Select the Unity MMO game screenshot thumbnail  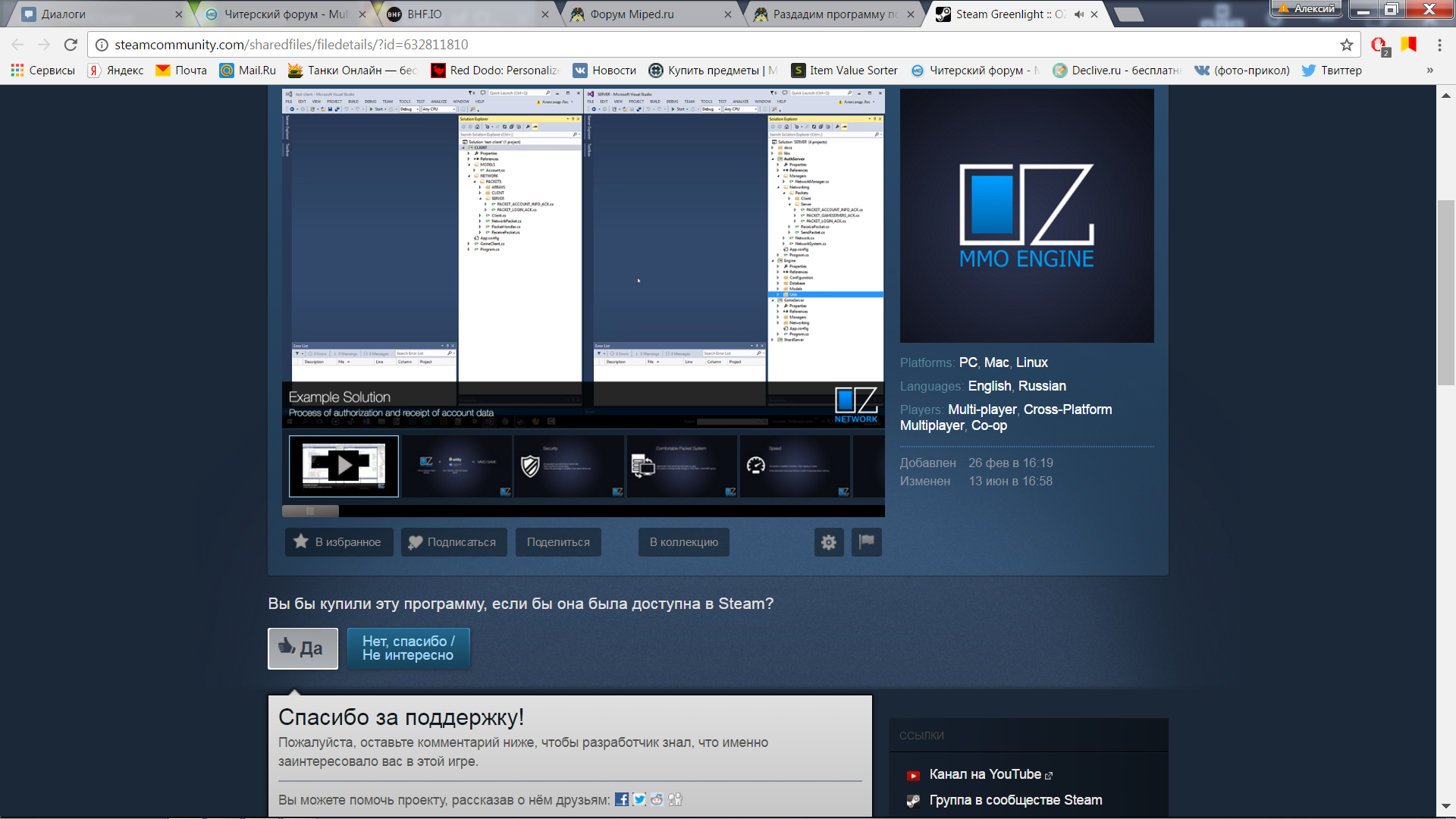pyautogui.click(x=457, y=466)
